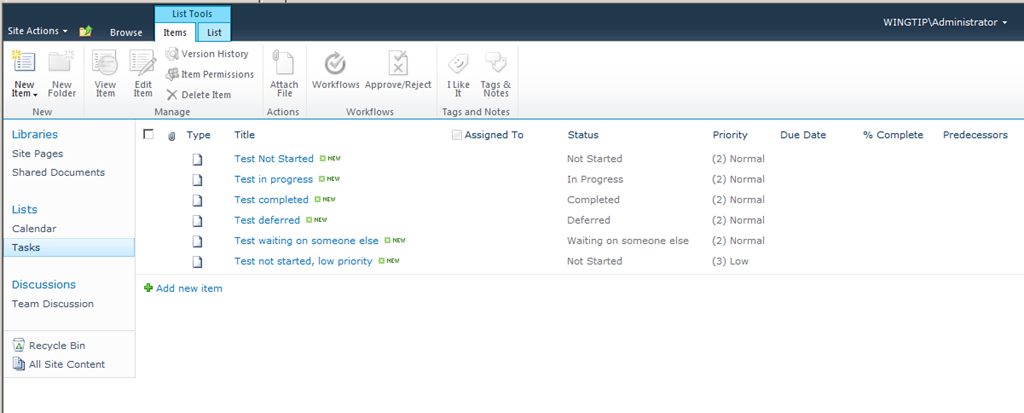Viewport: 1024px width, 413px height.
Task: Click the Attach File icon
Action: click(284, 63)
